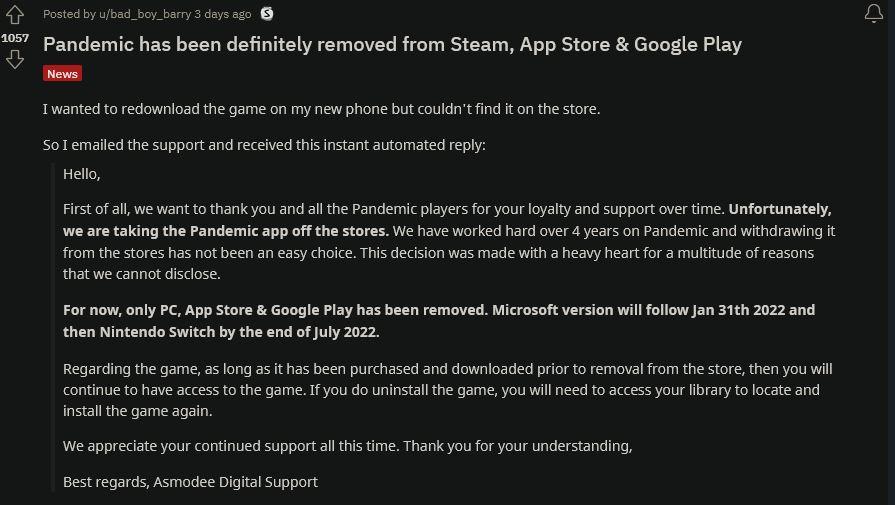Click the 'We appreciate your continued support' line

347,446
